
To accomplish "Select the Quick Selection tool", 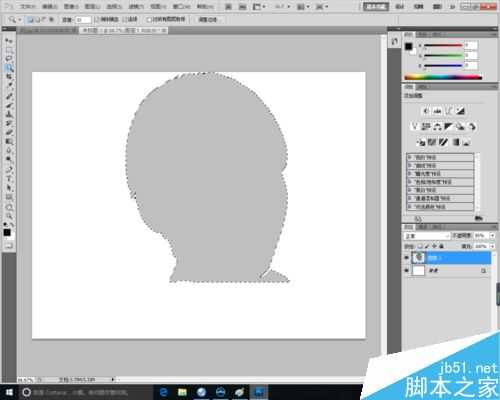I will click(9, 68).
